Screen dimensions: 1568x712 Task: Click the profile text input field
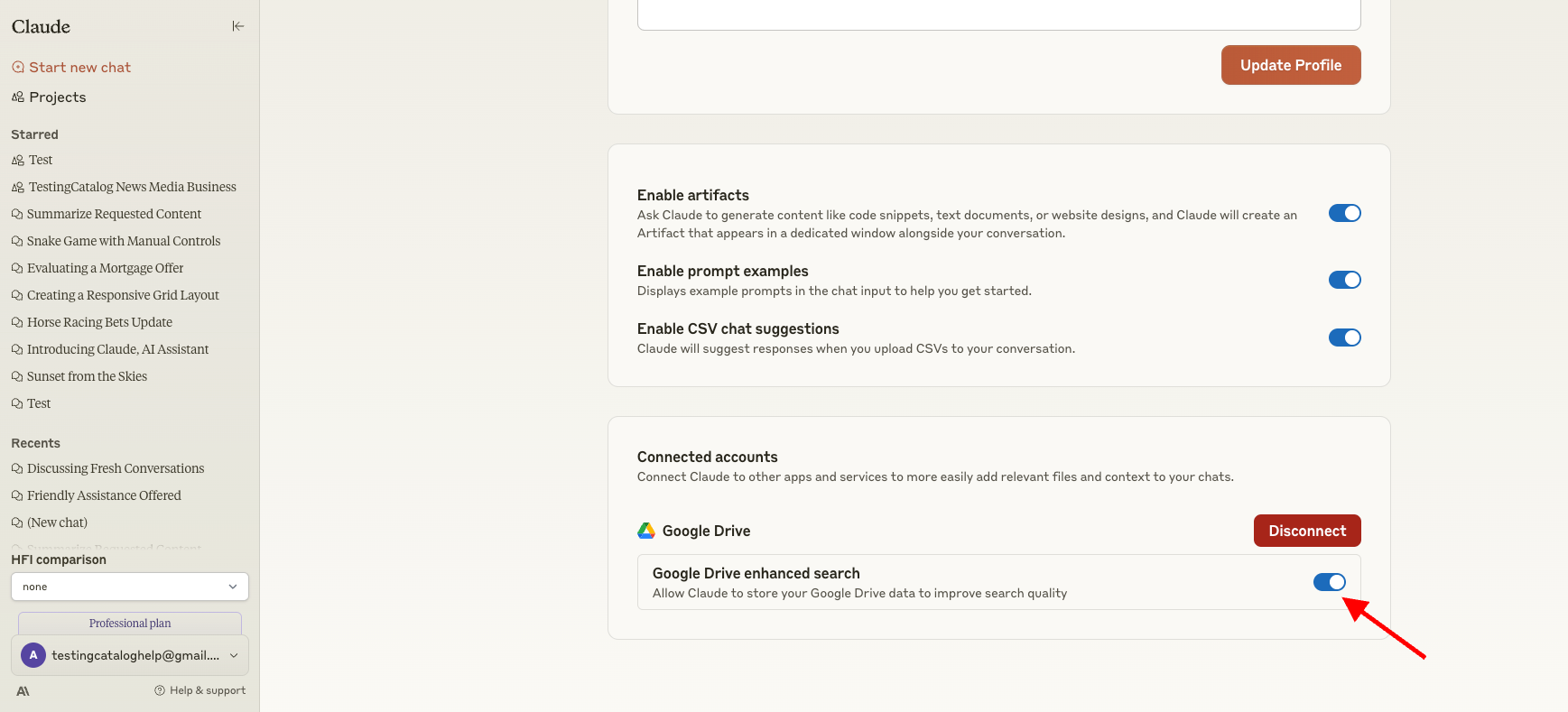coord(998,15)
